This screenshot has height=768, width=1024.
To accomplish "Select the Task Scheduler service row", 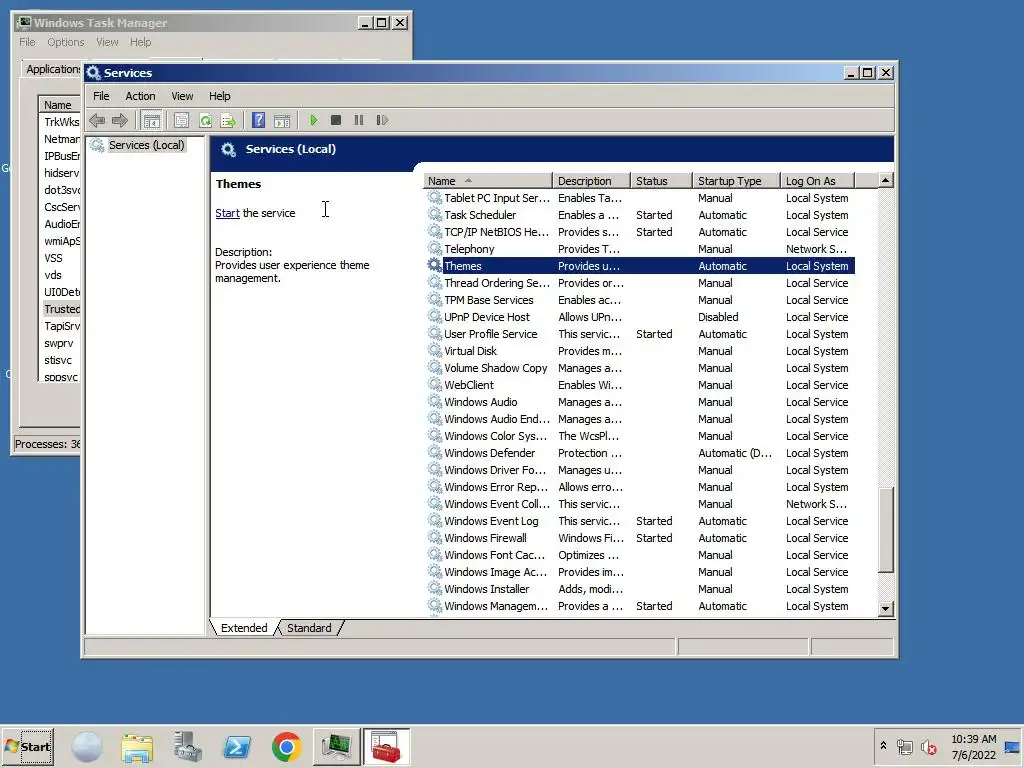I will pyautogui.click(x=639, y=215).
